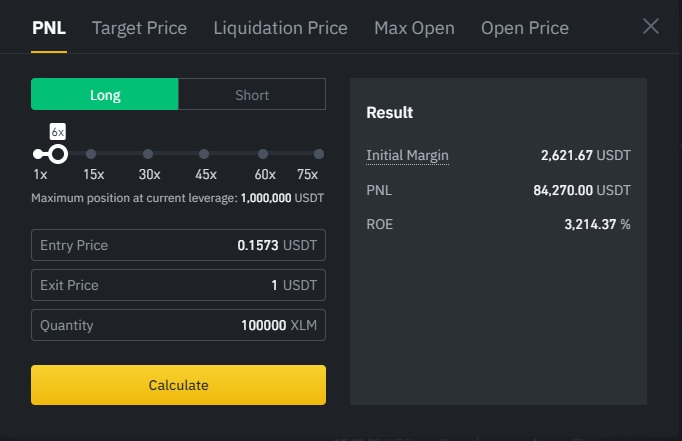Image resolution: width=682 pixels, height=441 pixels.
Task: Switch to the Target Price tab
Action: pyautogui.click(x=139, y=28)
